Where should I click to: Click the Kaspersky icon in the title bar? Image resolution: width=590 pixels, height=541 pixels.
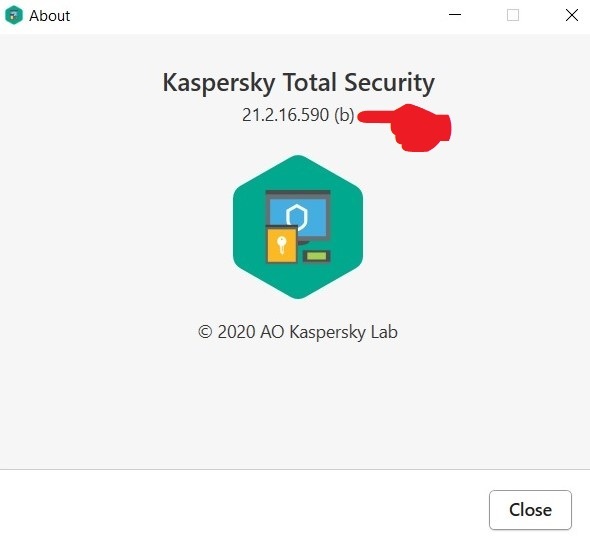14,15
